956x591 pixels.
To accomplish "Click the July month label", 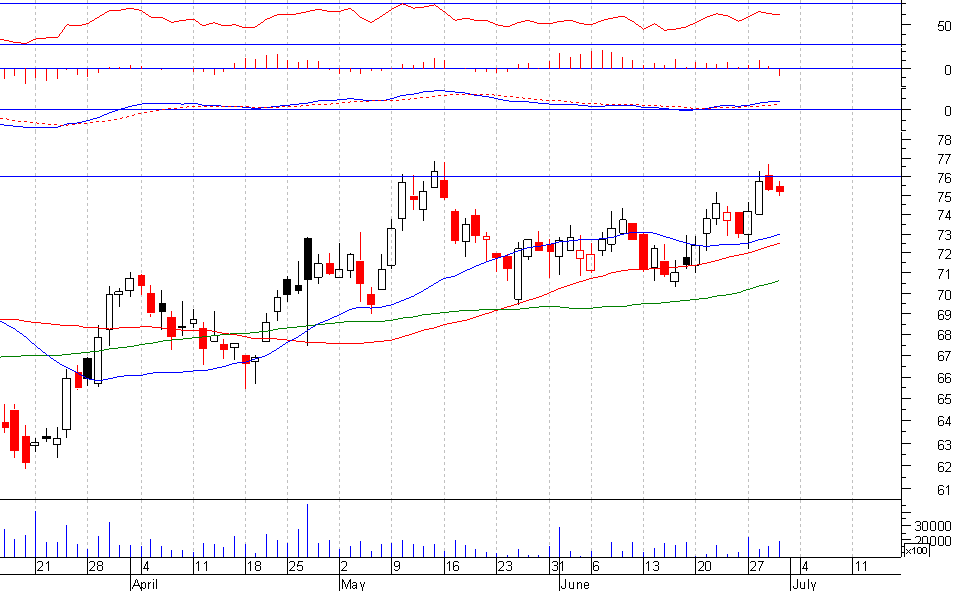I will [804, 584].
